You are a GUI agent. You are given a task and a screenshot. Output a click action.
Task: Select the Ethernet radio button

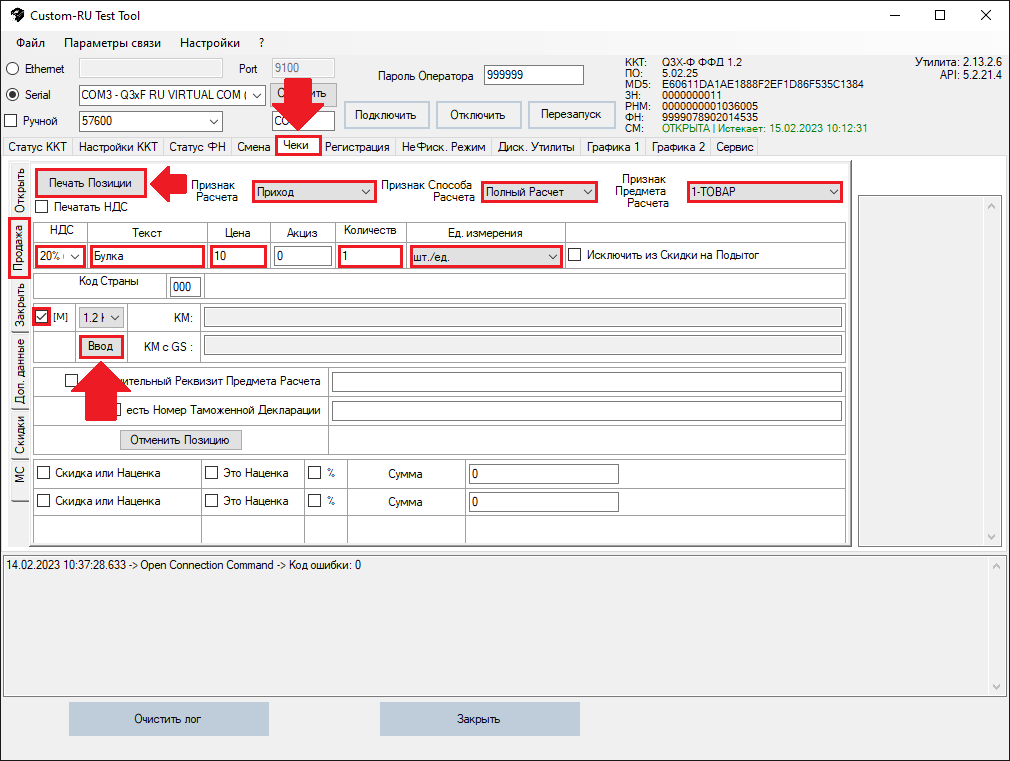tap(13, 69)
